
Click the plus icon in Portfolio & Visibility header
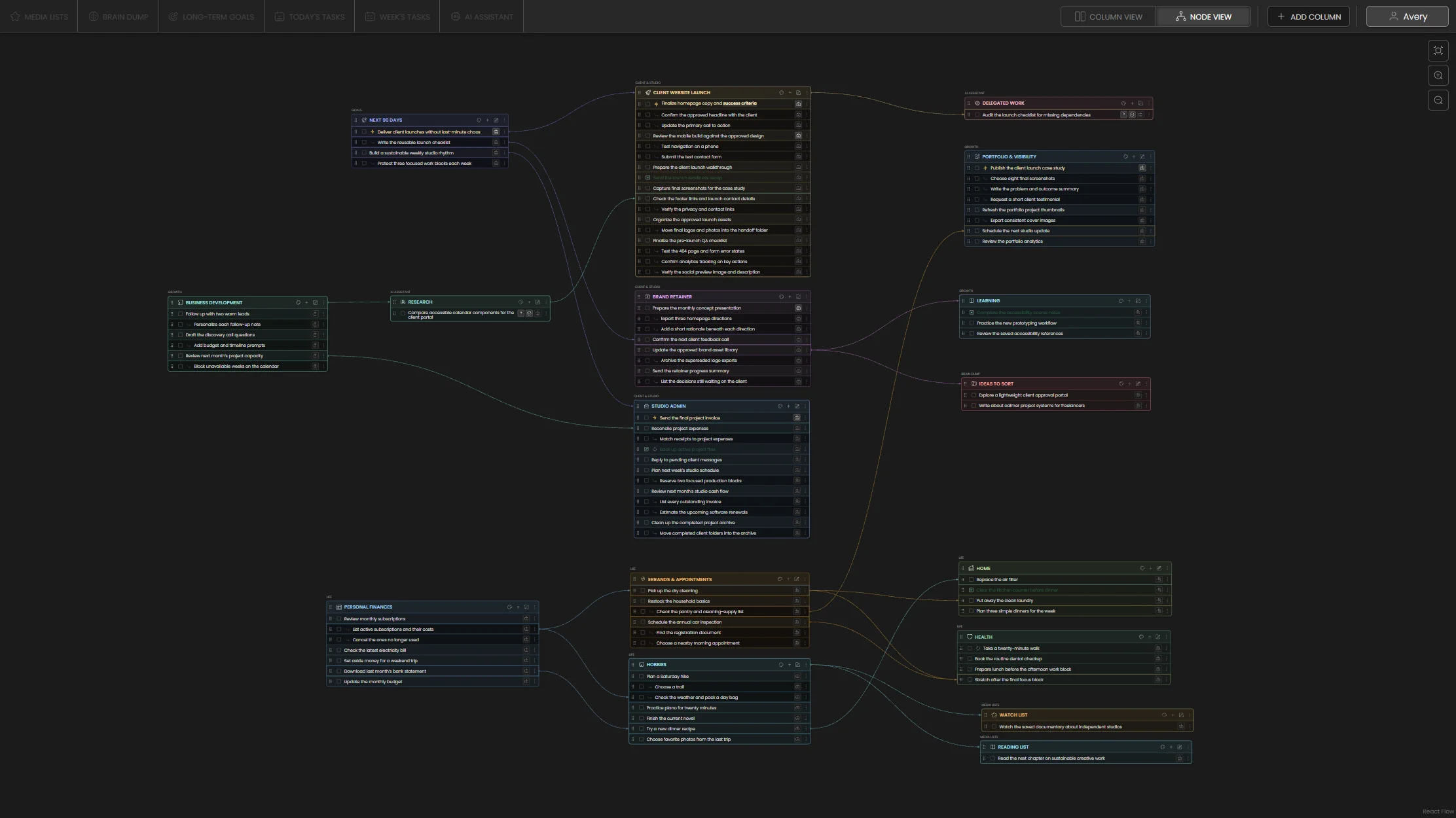[1134, 157]
